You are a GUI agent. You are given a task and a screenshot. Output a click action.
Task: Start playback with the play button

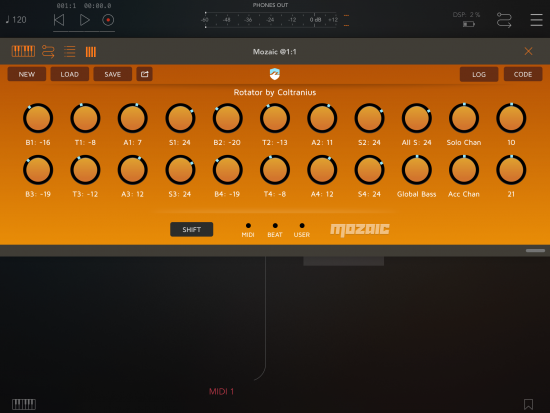84,20
